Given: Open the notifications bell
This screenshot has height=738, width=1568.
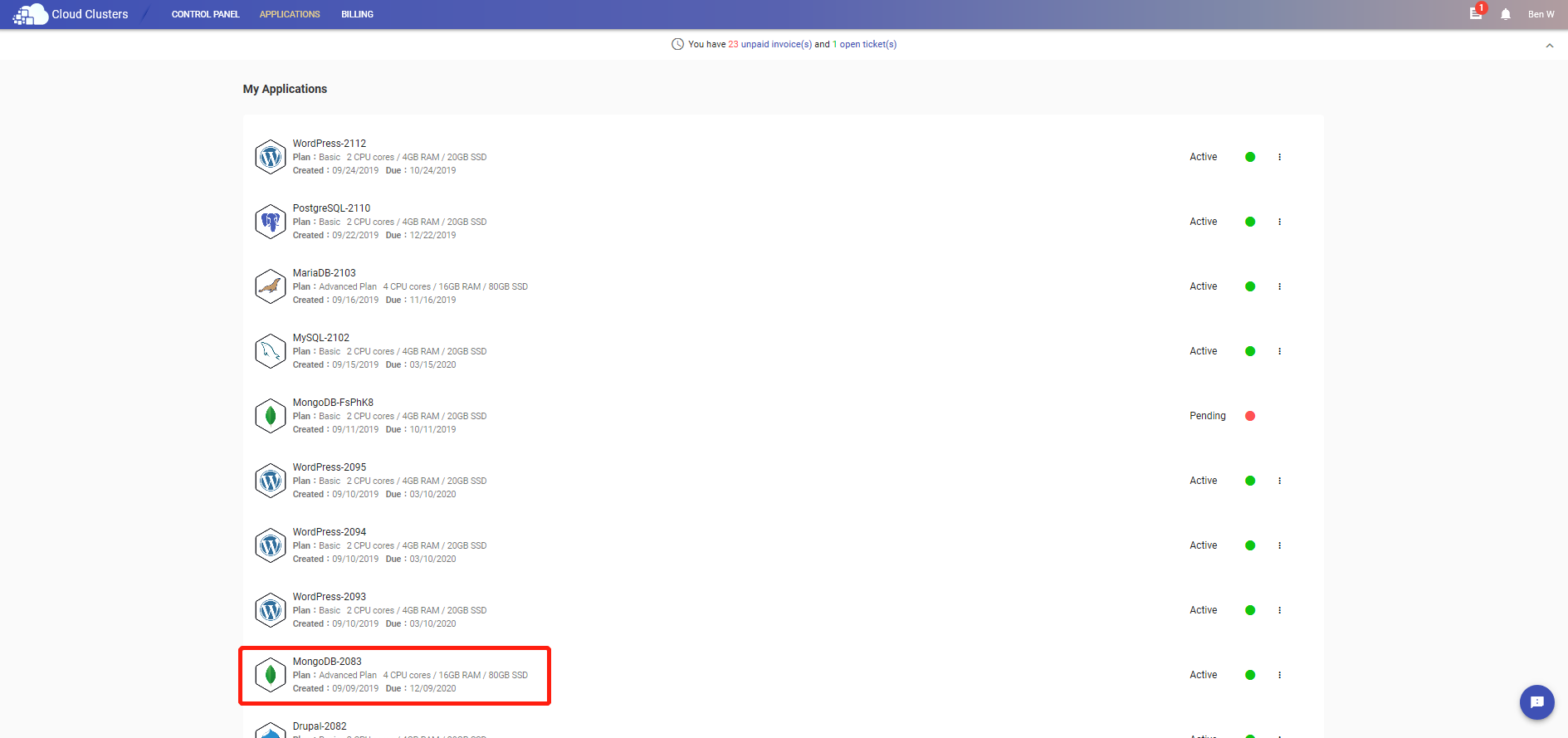Looking at the screenshot, I should tap(1506, 14).
